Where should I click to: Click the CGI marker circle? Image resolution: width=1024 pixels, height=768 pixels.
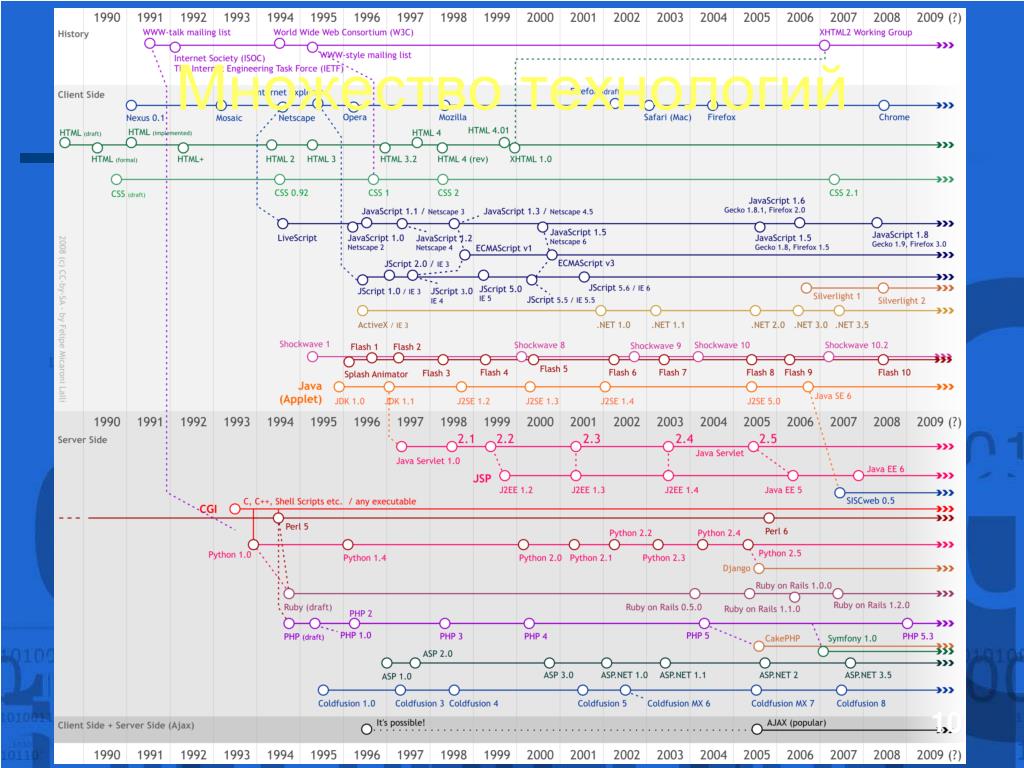[234, 508]
